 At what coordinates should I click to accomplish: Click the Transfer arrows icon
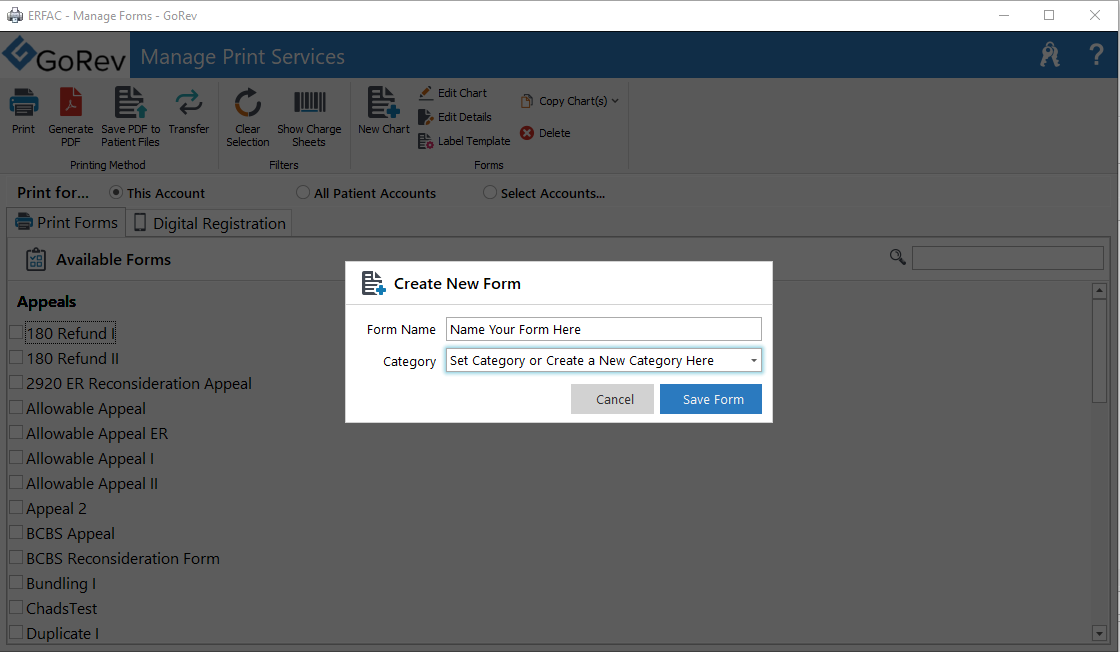189,103
